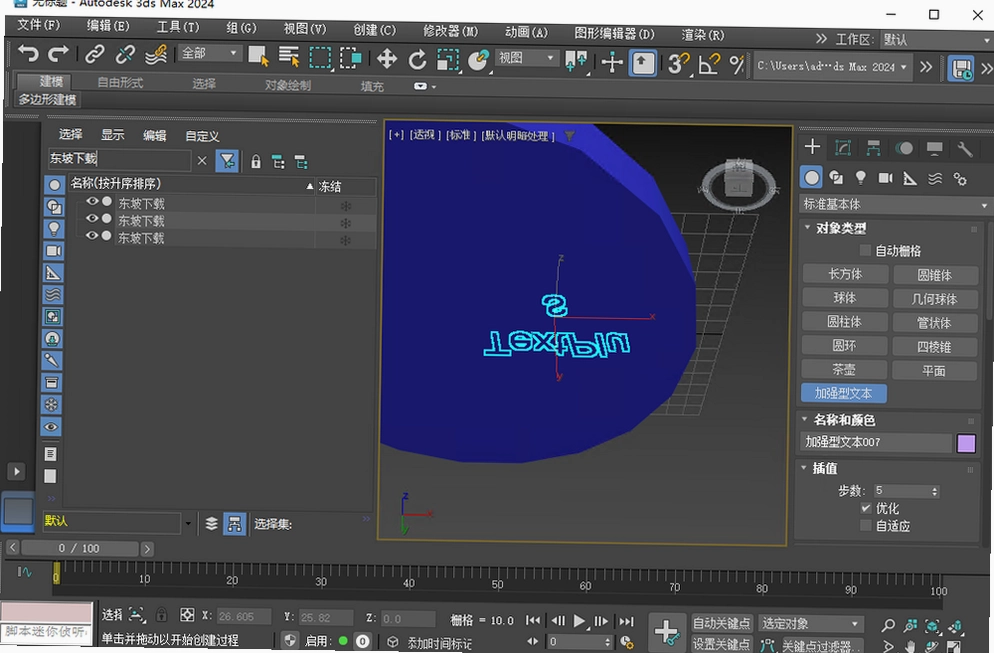Open the Motion panel tab
Screen dimensions: 994x653
(904, 148)
